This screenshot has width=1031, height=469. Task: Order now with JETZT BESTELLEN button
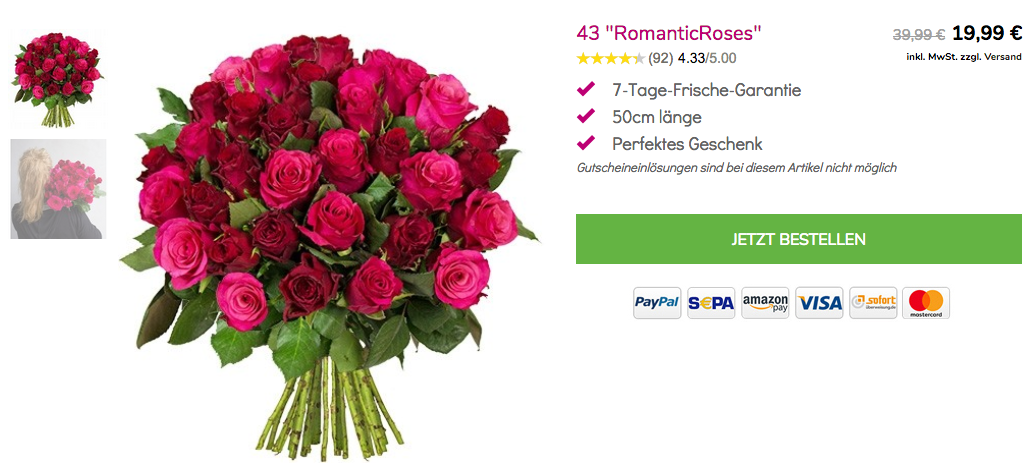point(799,239)
